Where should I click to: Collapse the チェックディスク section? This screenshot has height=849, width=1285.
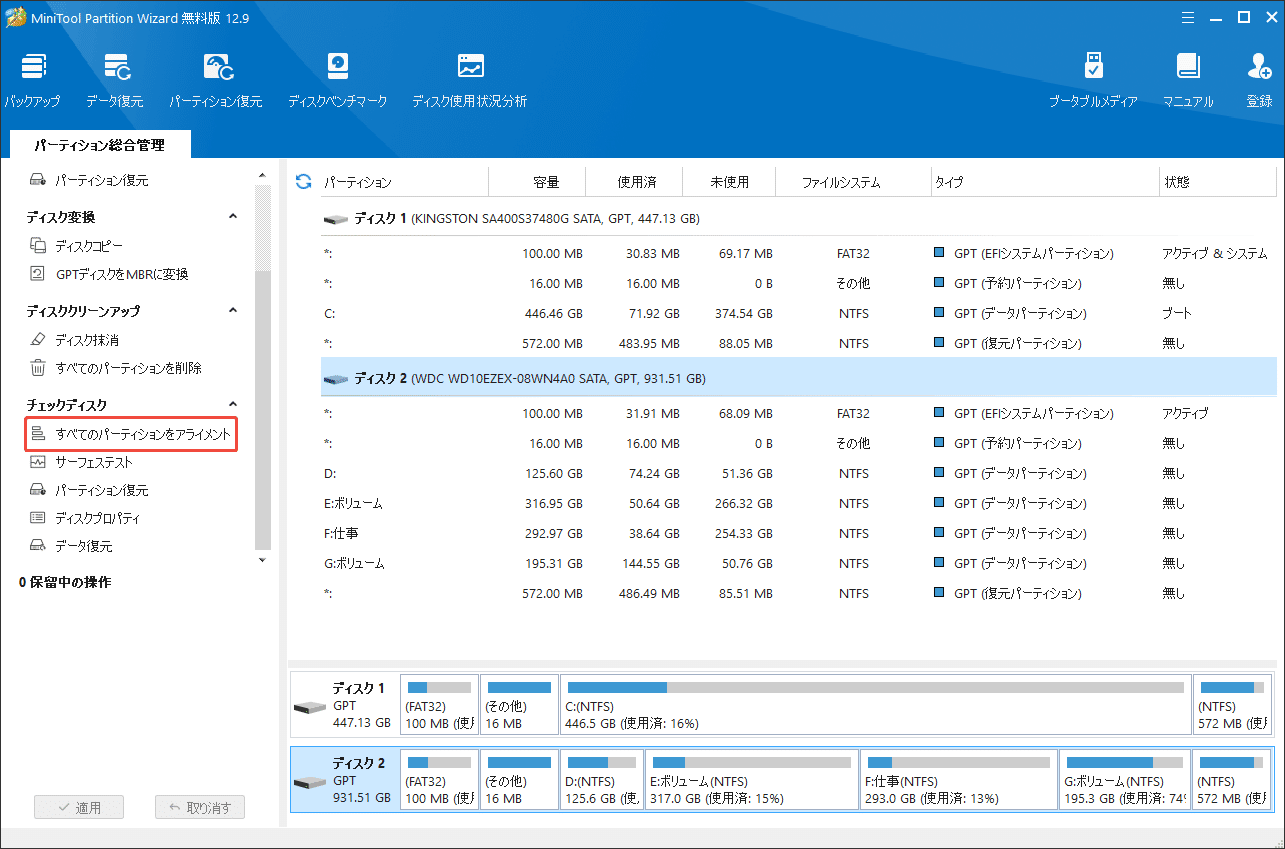pos(232,404)
